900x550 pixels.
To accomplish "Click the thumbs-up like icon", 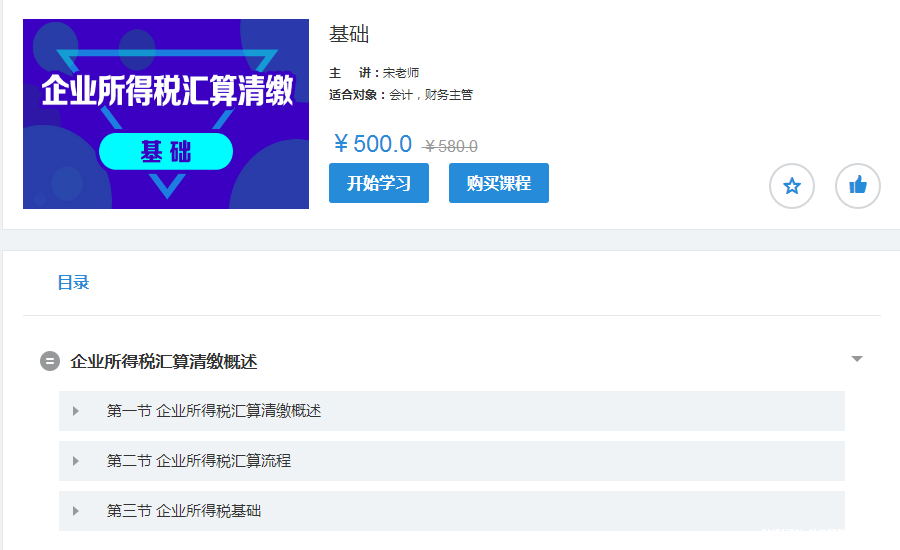I will tap(857, 186).
